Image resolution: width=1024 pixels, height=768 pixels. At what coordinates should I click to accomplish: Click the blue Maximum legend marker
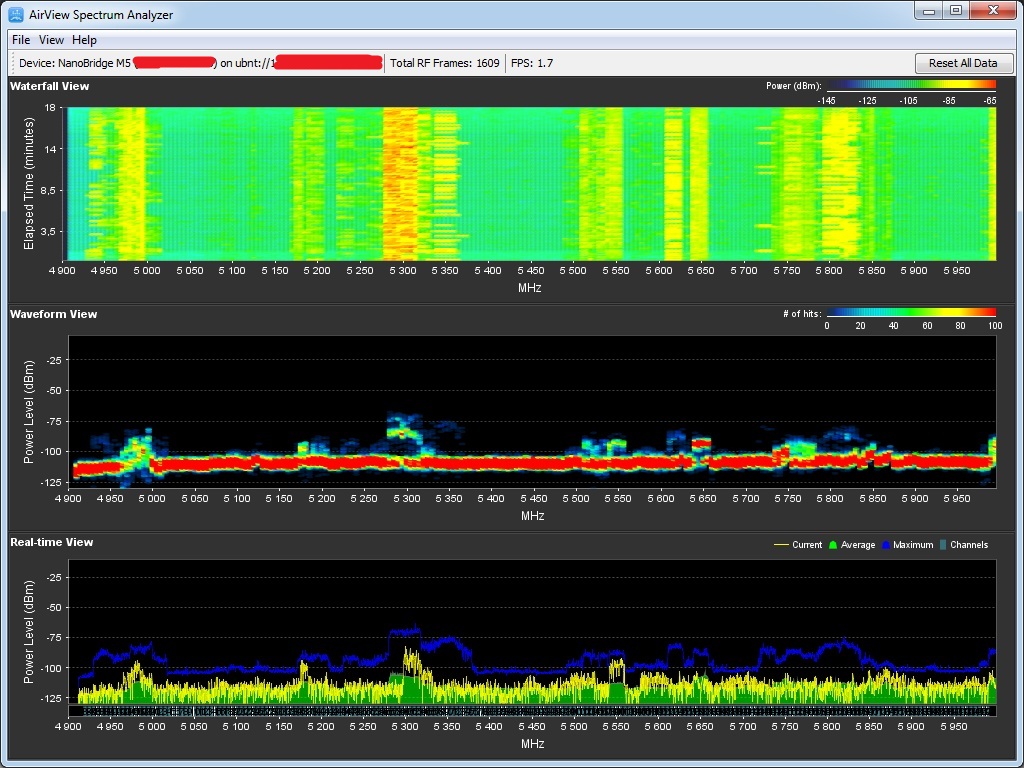pos(886,545)
